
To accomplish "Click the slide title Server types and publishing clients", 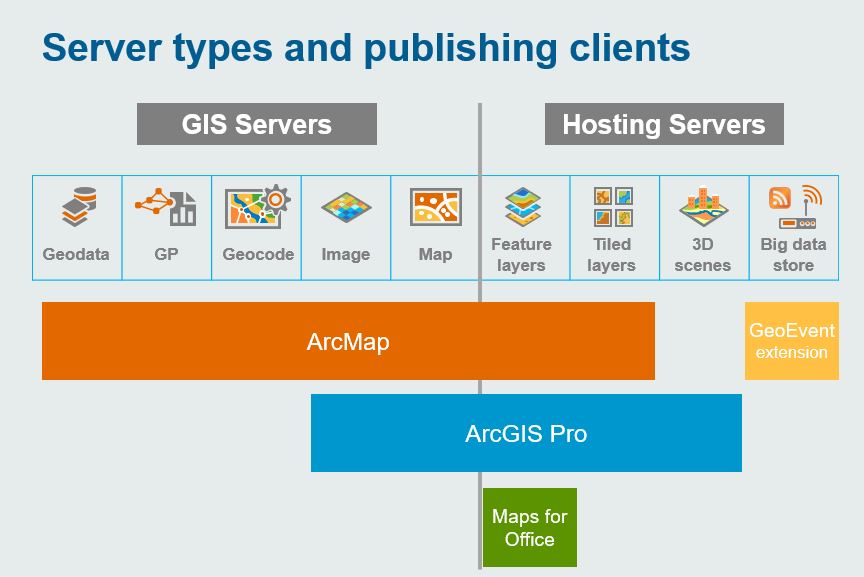I will (366, 48).
